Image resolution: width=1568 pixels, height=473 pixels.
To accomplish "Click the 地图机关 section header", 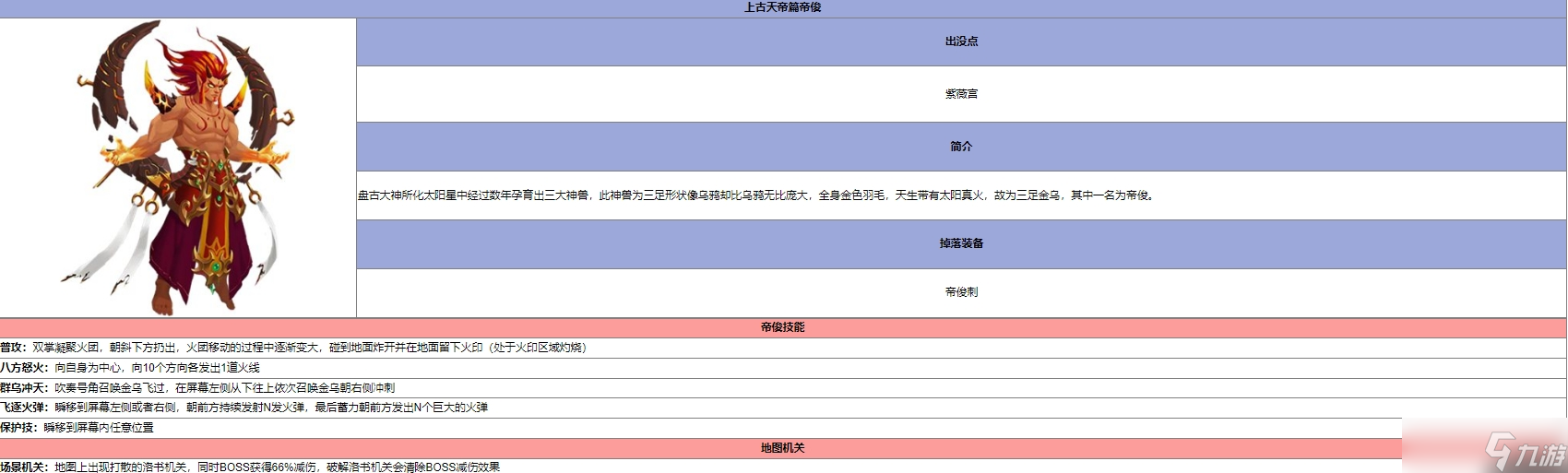I will click(783, 448).
